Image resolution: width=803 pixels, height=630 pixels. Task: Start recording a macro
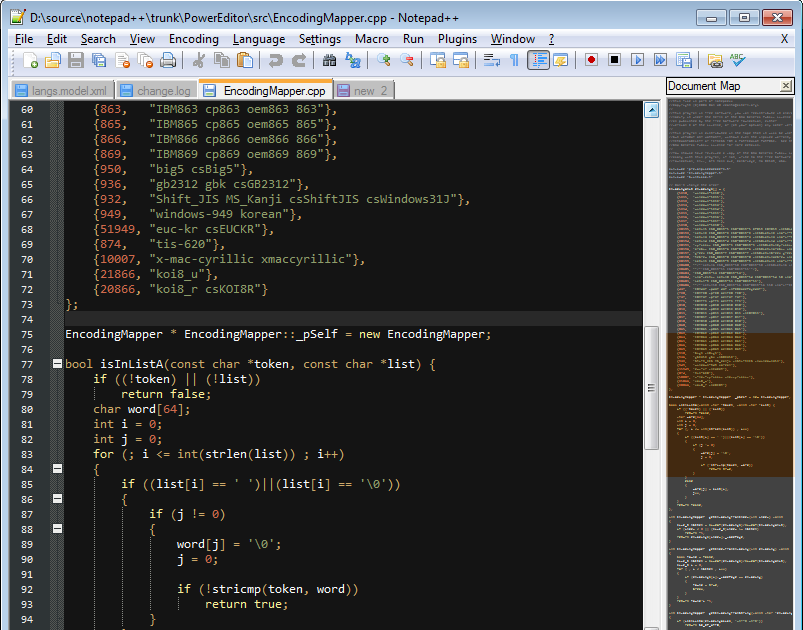[x=589, y=59]
